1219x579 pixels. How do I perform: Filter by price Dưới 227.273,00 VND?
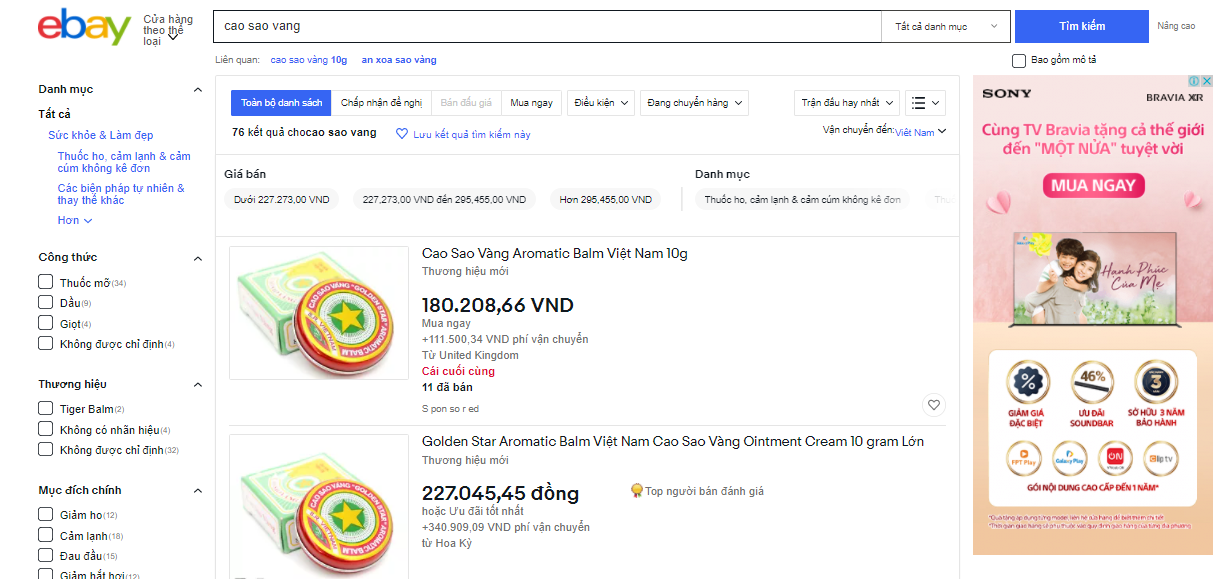[x=282, y=200]
